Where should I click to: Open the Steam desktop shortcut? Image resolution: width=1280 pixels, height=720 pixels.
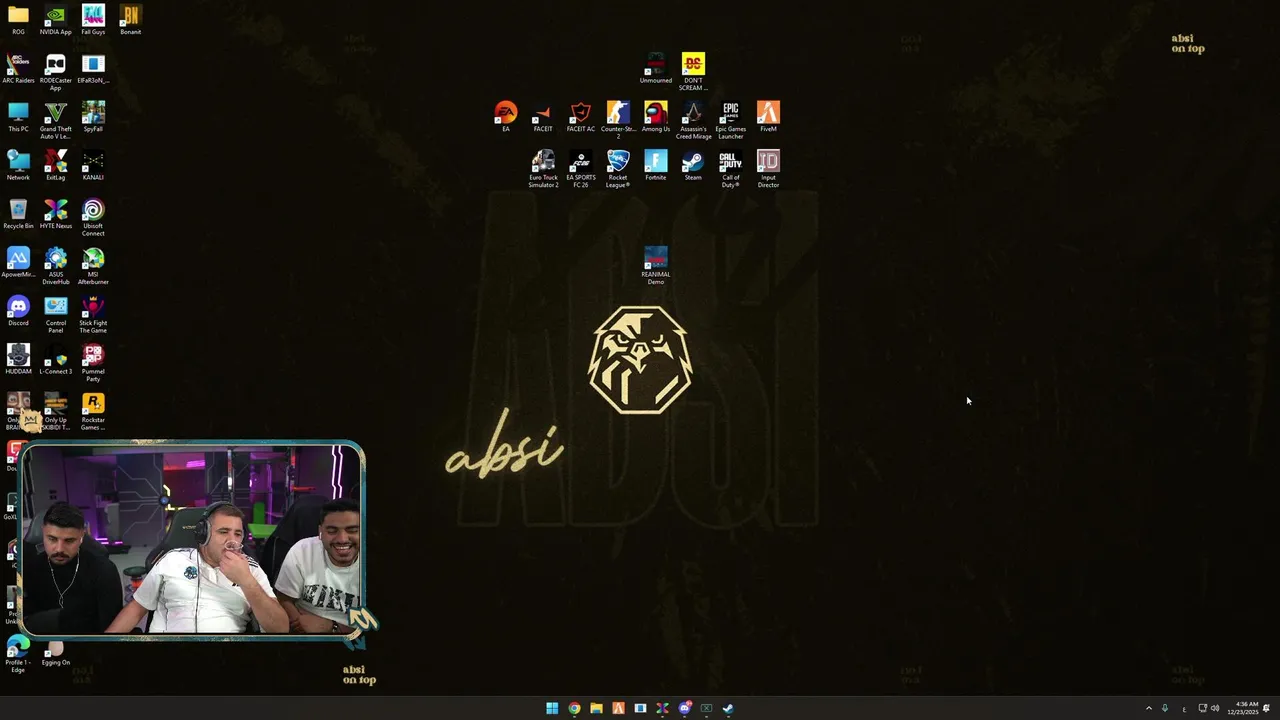tap(693, 165)
